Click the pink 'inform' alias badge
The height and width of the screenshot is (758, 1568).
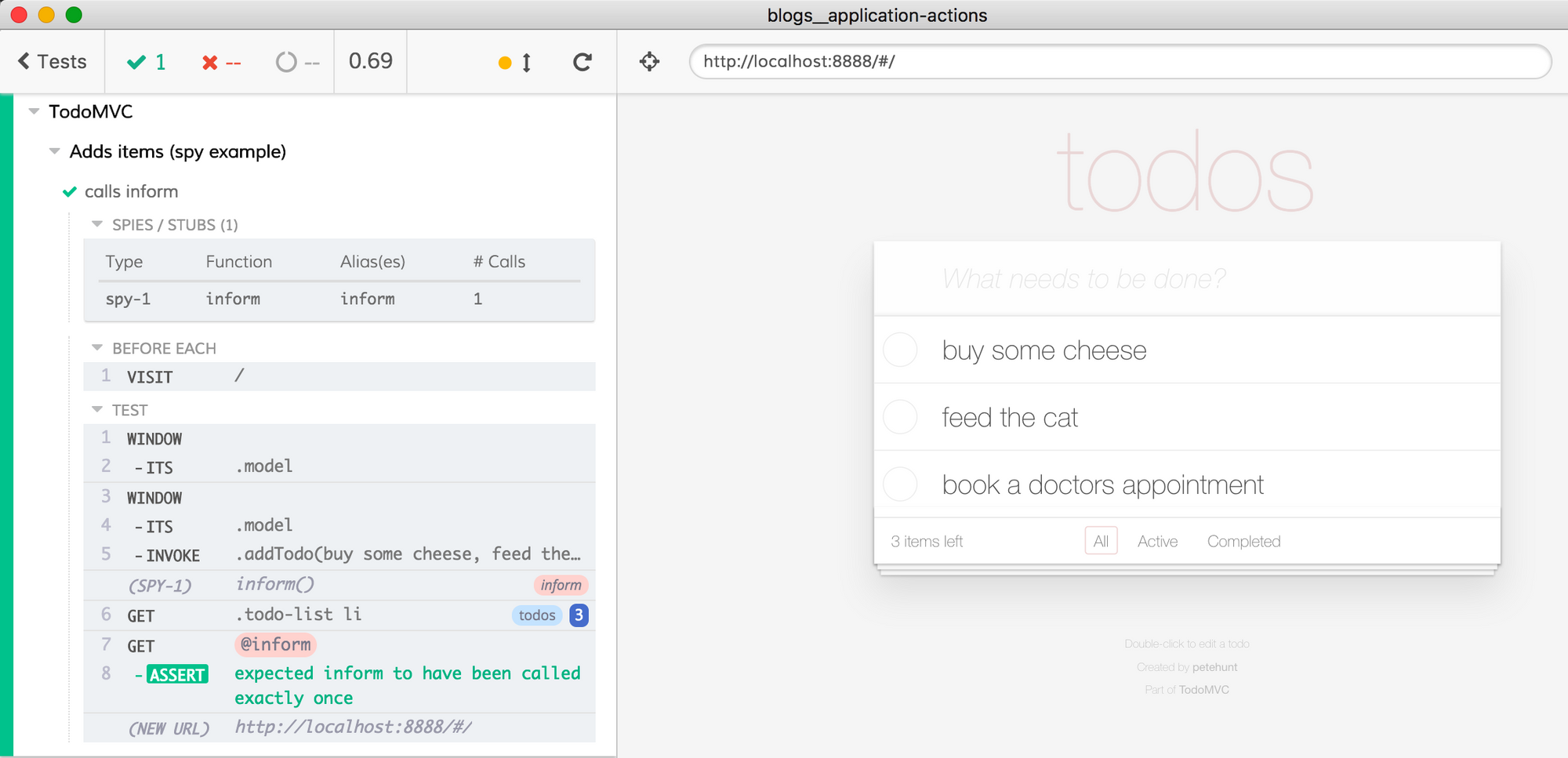coord(561,585)
